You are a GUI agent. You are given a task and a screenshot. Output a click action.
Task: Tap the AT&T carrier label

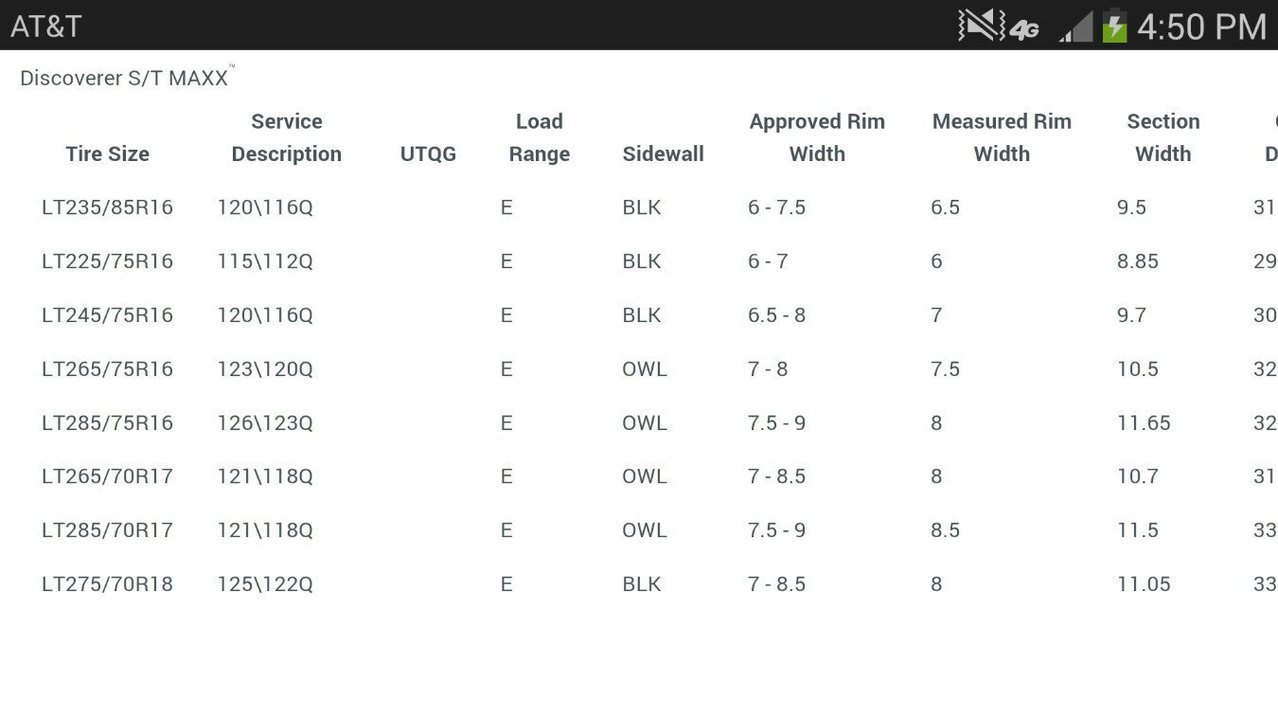tap(46, 26)
